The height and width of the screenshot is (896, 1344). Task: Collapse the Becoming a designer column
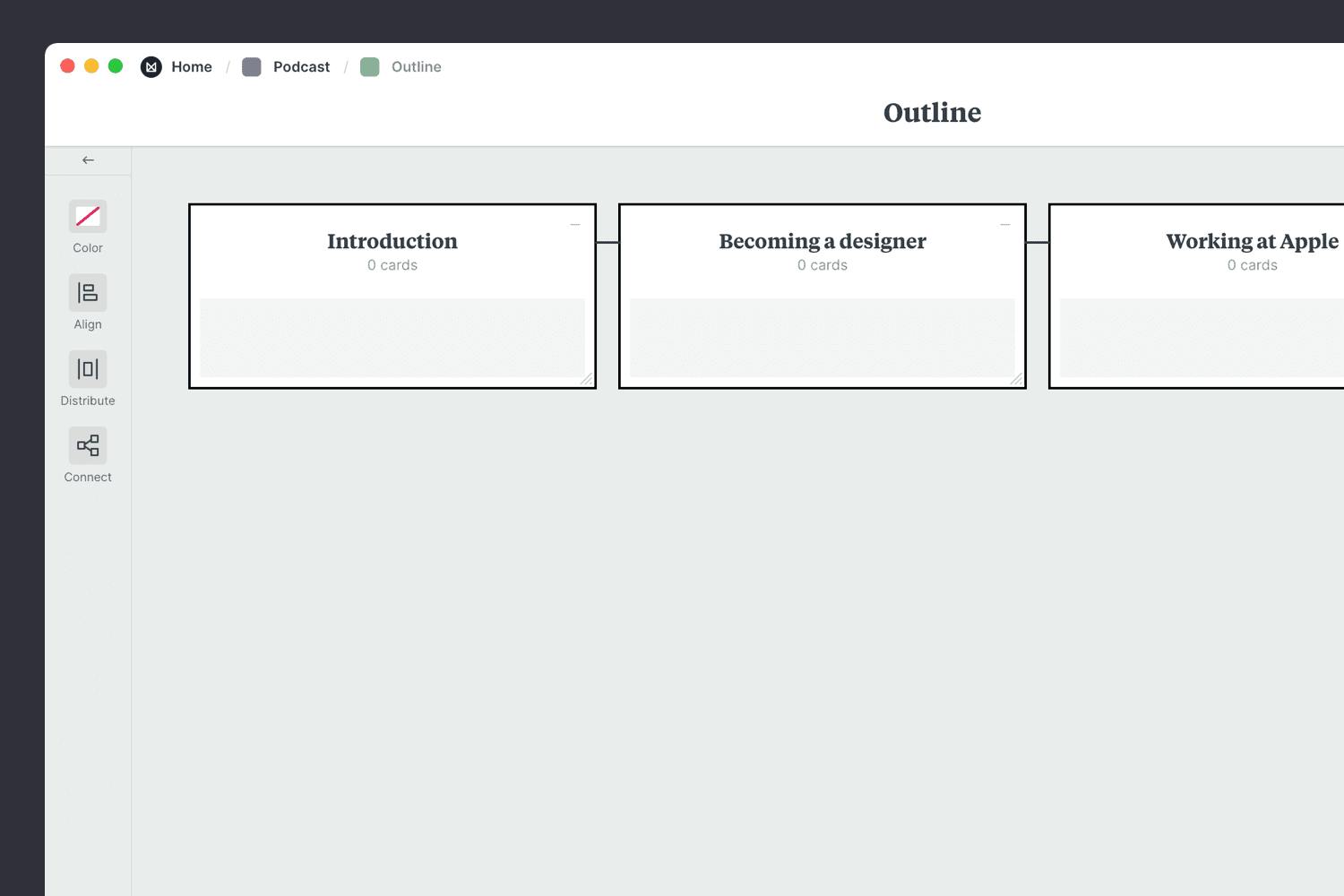[1005, 225]
